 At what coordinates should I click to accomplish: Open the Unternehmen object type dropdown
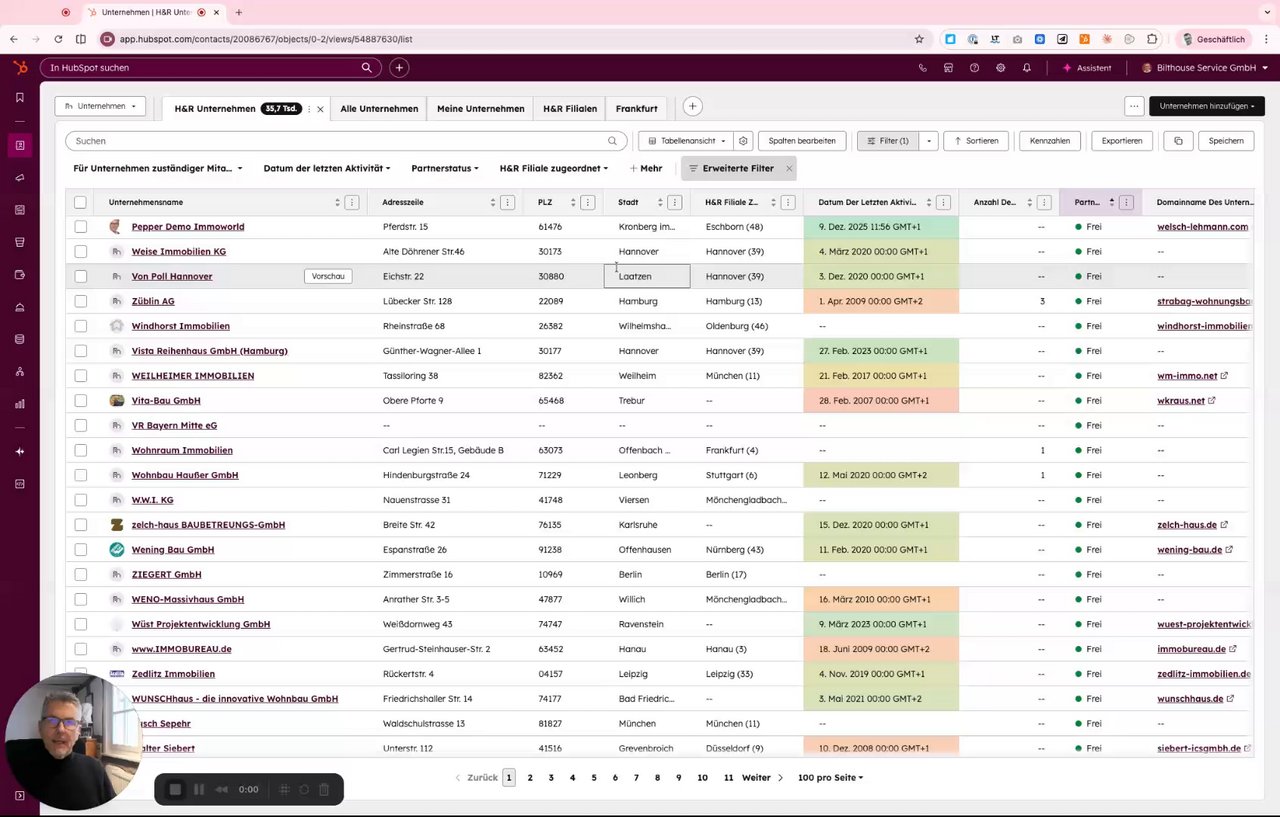[100, 106]
